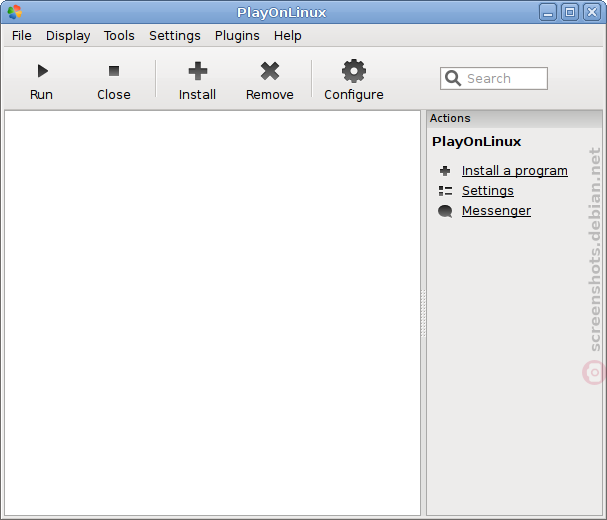Click the splitter handle between panels
Viewport: 607px width, 520px height.
coord(423,313)
